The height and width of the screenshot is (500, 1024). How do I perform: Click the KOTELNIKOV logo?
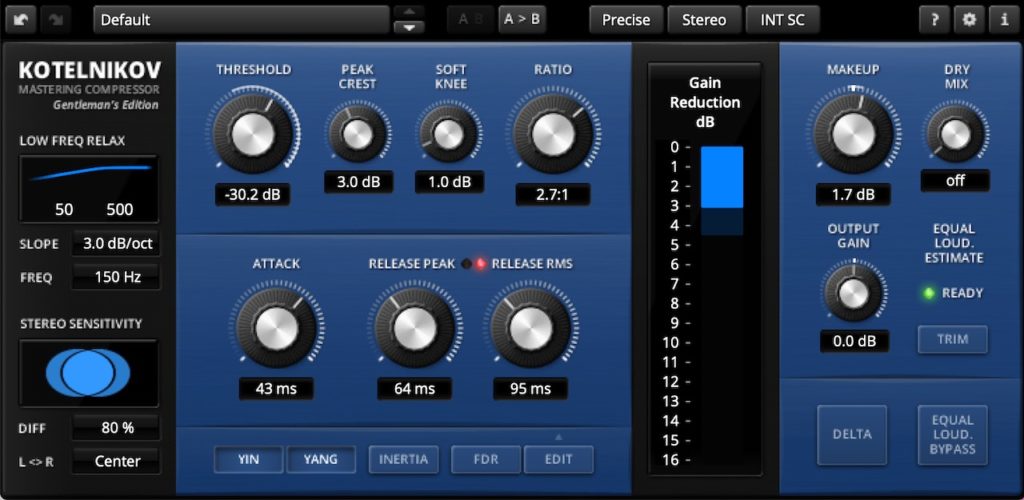(x=89, y=70)
